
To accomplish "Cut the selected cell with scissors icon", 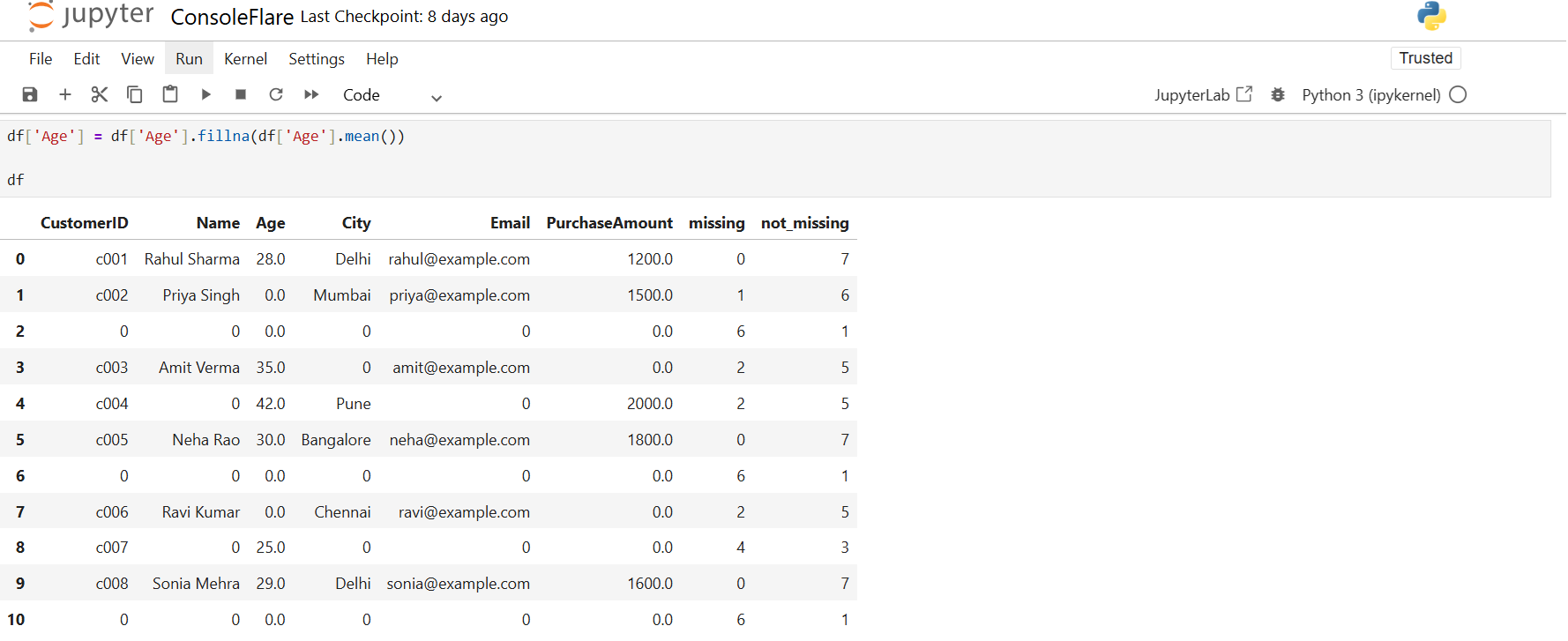I will (x=100, y=94).
